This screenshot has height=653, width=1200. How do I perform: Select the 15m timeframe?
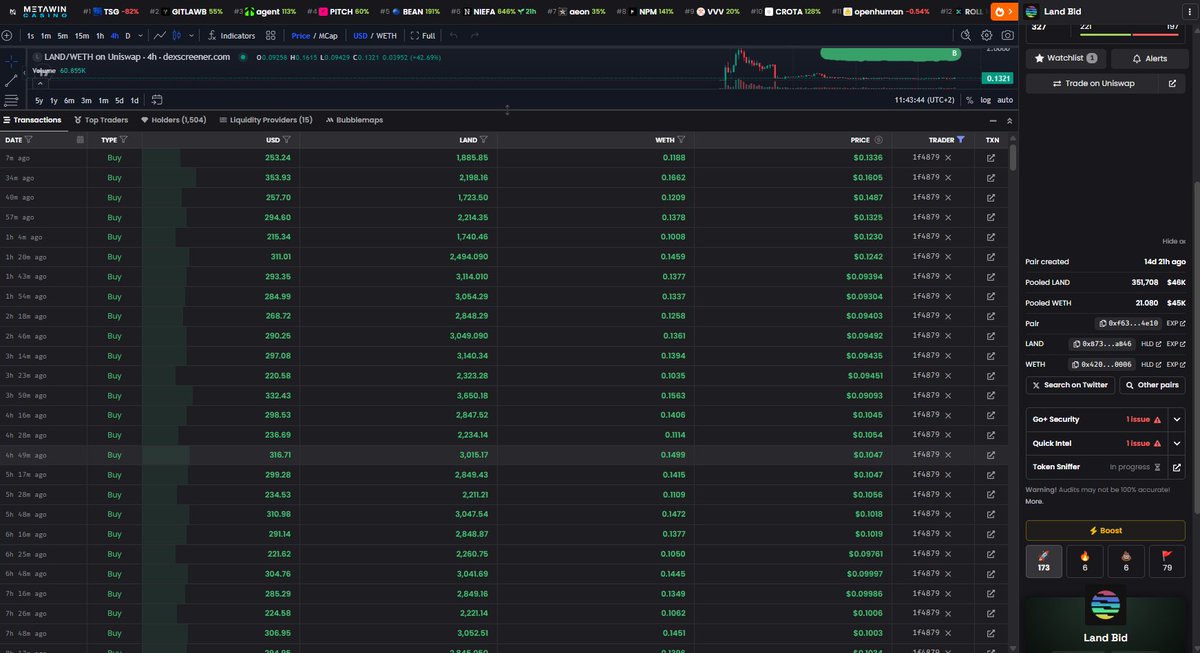pos(82,35)
